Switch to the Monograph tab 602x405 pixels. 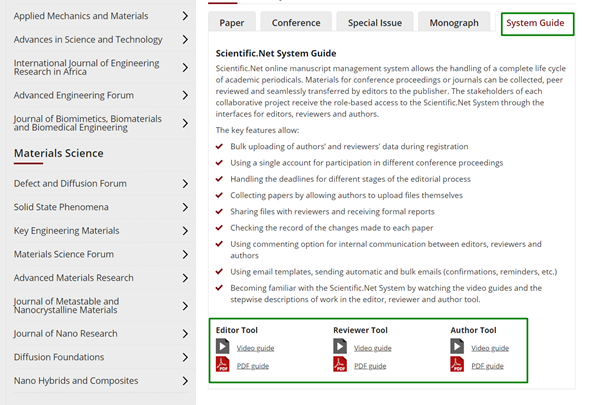[454, 22]
